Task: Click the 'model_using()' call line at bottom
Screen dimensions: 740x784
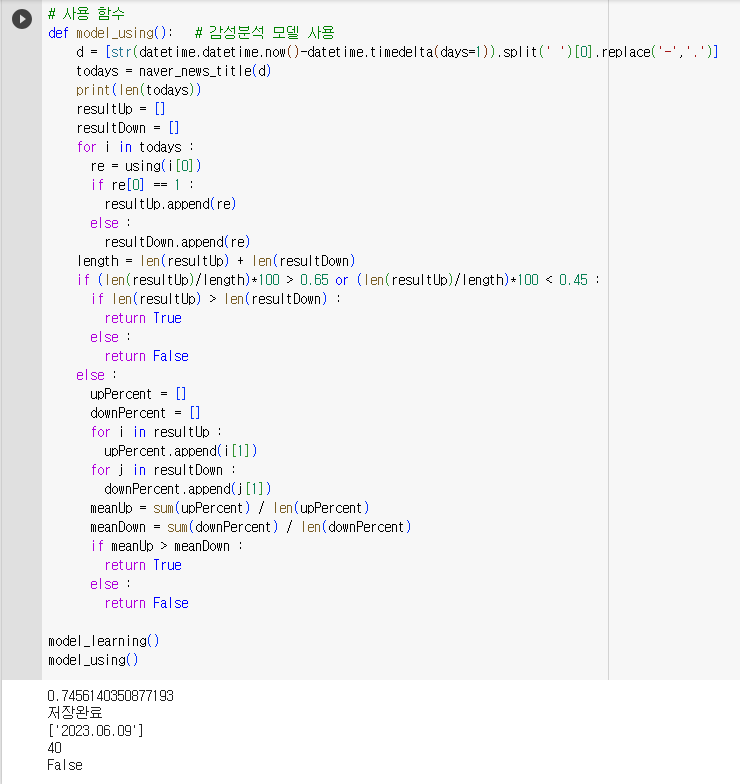Action: (93, 660)
